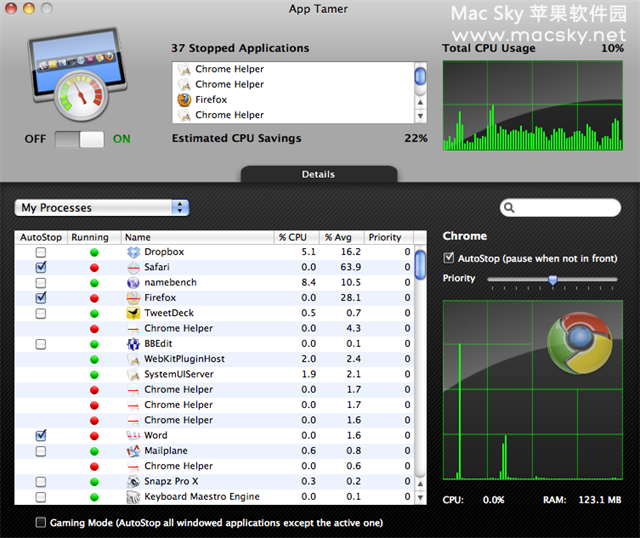
Task: Click the Word app icon
Action: (x=133, y=436)
